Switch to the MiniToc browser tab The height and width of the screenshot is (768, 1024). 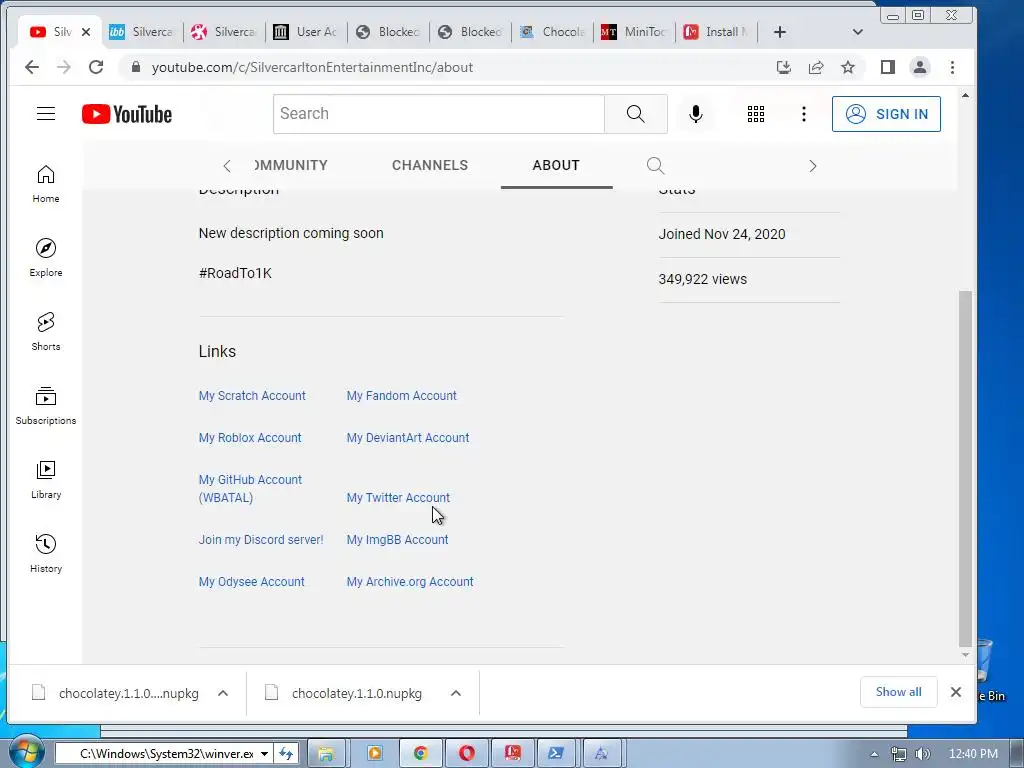633,32
